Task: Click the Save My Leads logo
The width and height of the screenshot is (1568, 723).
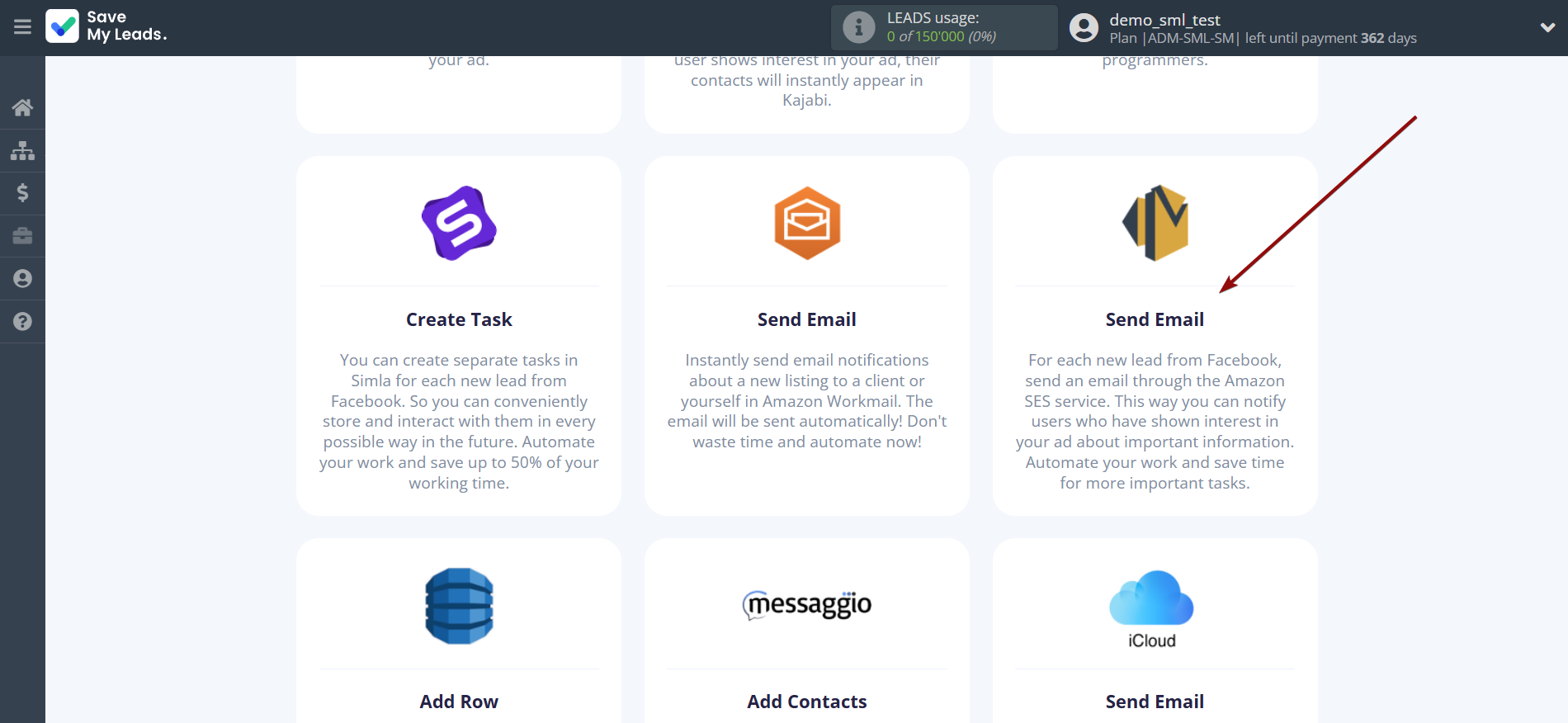Action: pyautogui.click(x=106, y=26)
